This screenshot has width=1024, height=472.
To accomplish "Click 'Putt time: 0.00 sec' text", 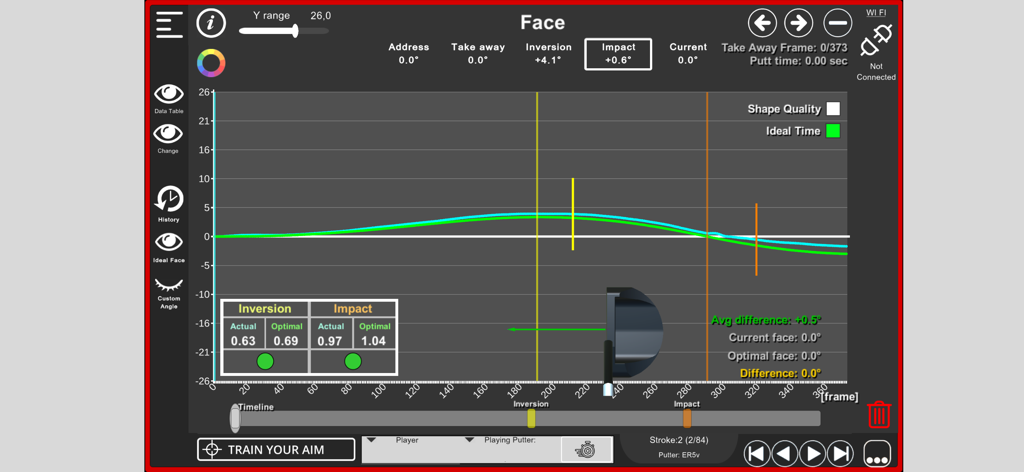I will click(799, 61).
